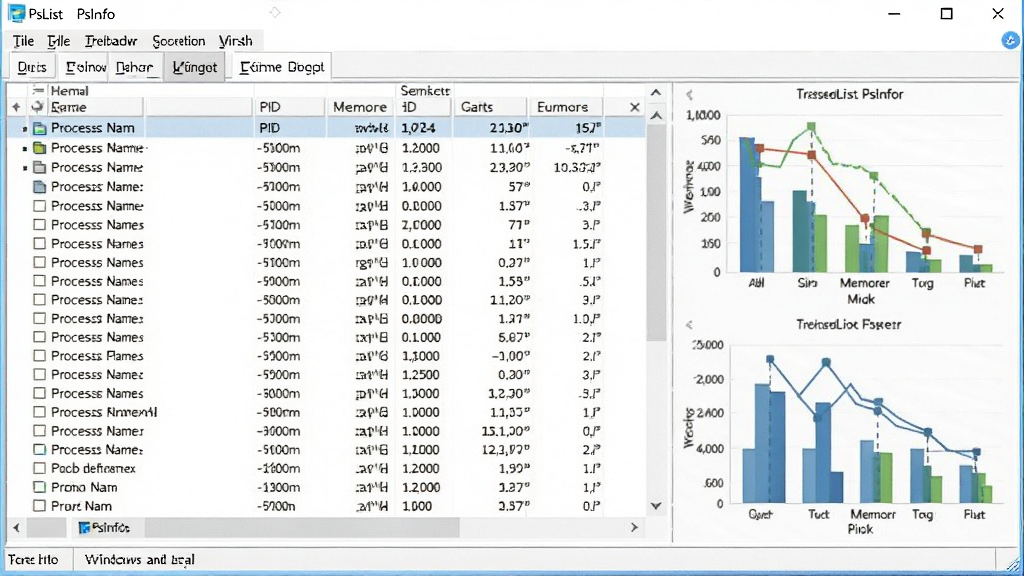Expand the highlighted Process Nam row

tap(25, 129)
